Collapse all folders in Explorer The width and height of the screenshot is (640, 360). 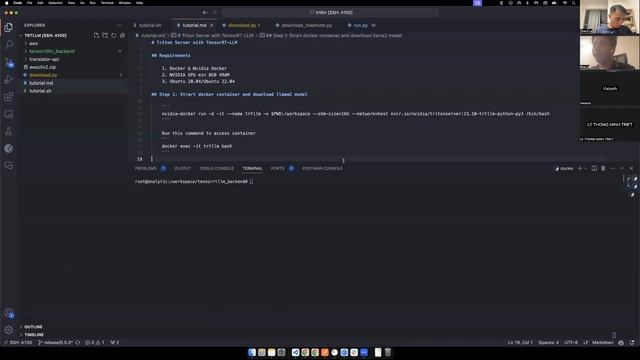(122, 36)
